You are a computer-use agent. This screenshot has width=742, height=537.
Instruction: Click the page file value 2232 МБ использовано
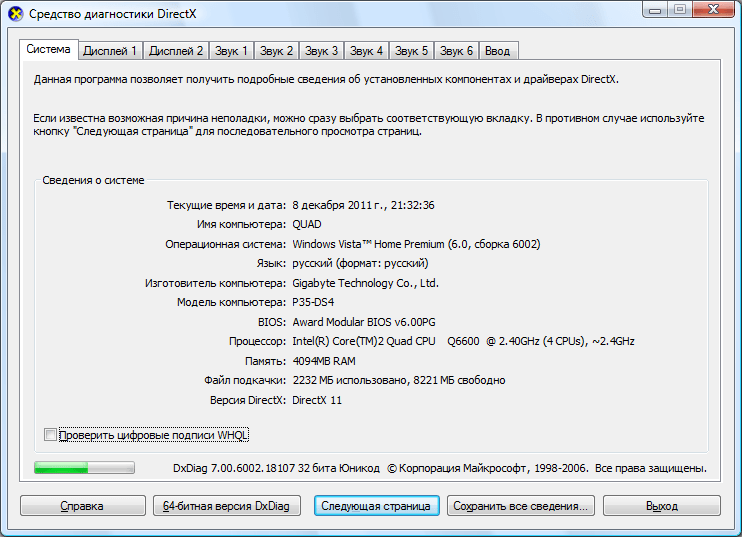tap(350, 380)
